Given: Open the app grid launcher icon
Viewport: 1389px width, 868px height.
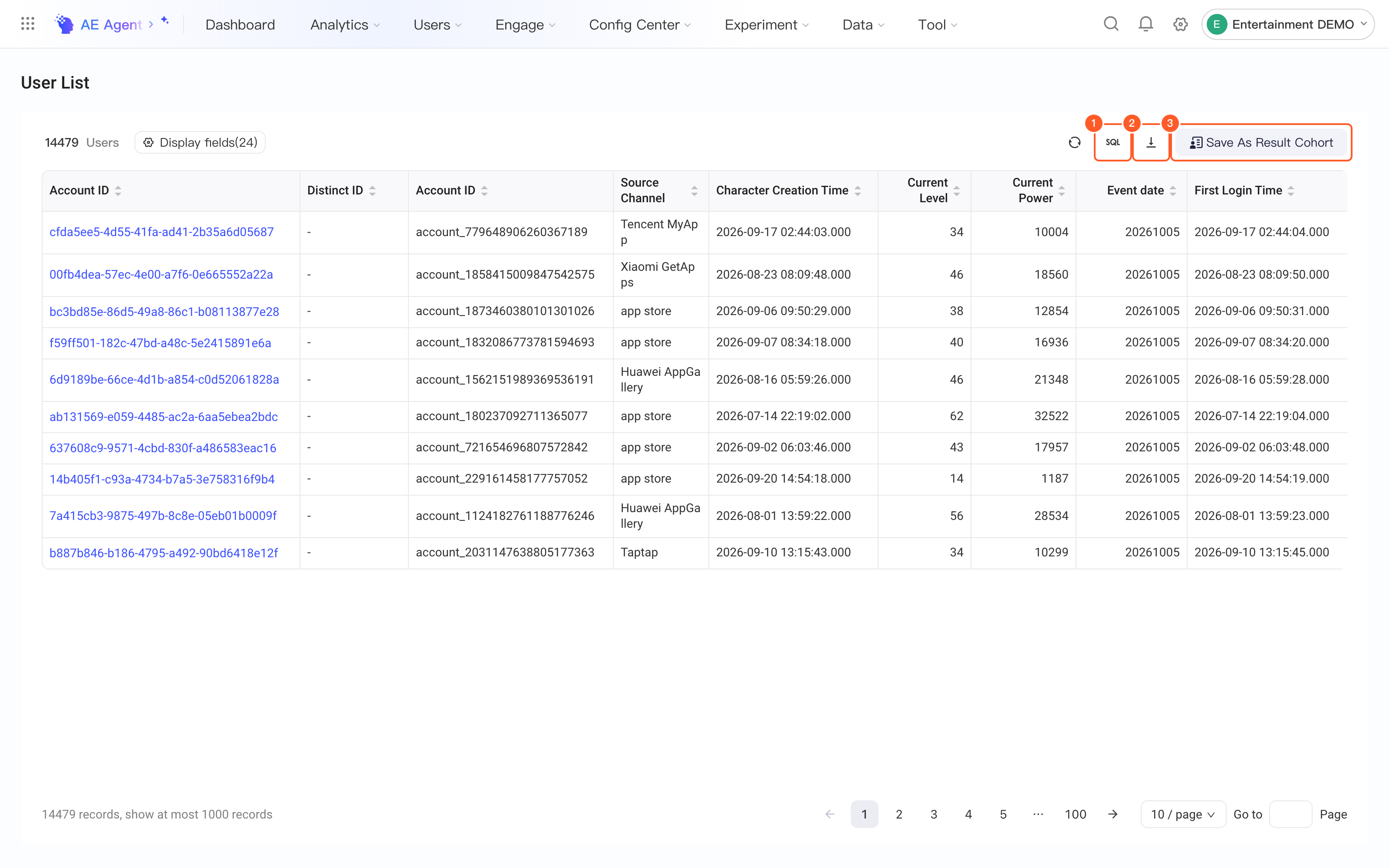Looking at the screenshot, I should coord(27,24).
